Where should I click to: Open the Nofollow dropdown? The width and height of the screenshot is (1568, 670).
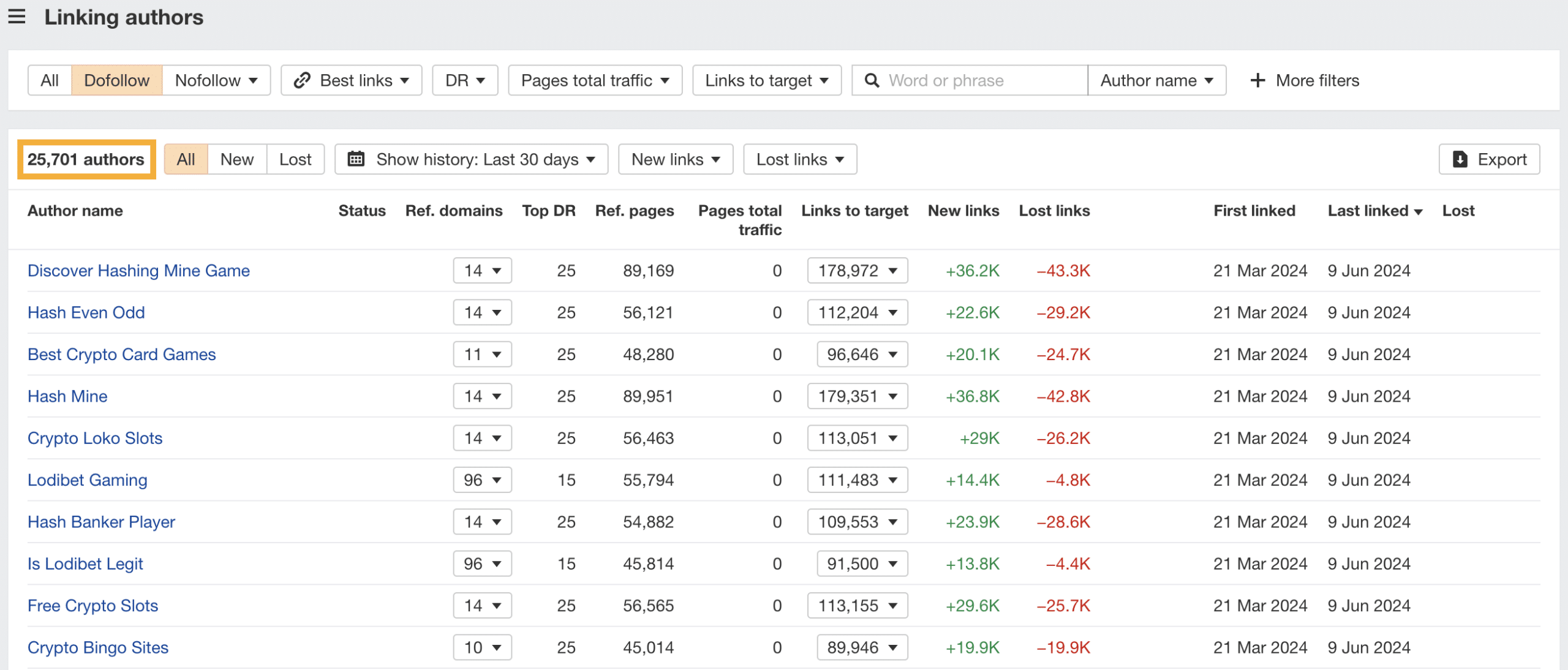coord(216,80)
